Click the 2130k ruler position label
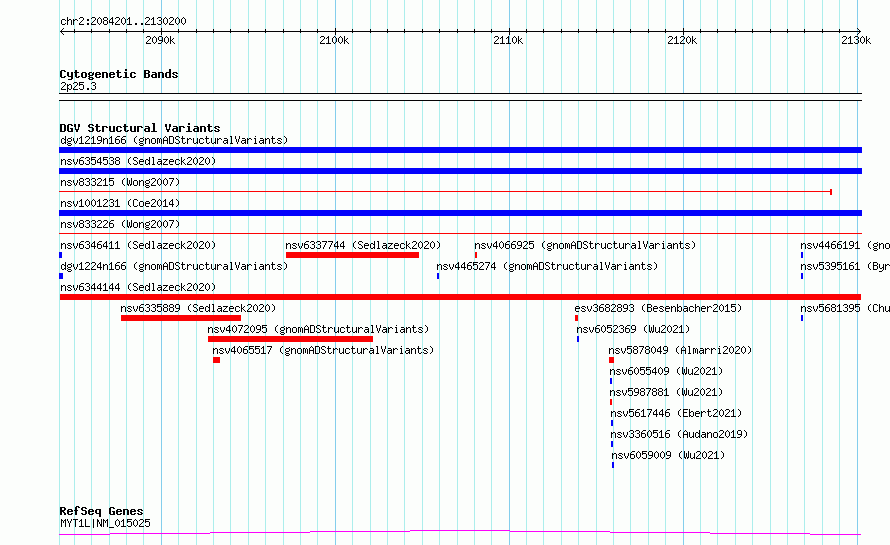 coord(856,40)
